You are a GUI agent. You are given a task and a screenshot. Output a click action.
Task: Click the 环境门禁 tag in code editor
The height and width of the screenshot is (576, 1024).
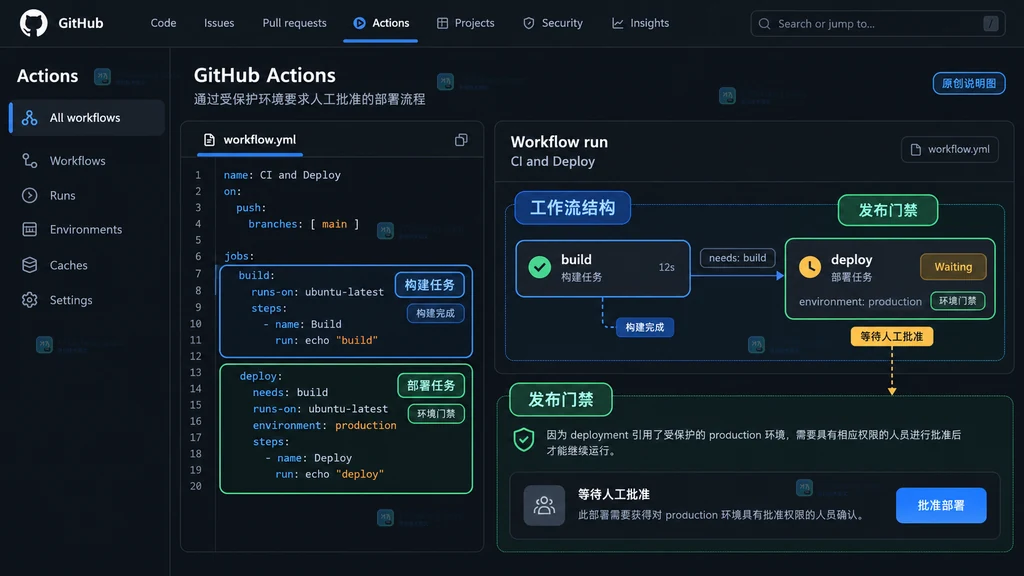(436, 413)
